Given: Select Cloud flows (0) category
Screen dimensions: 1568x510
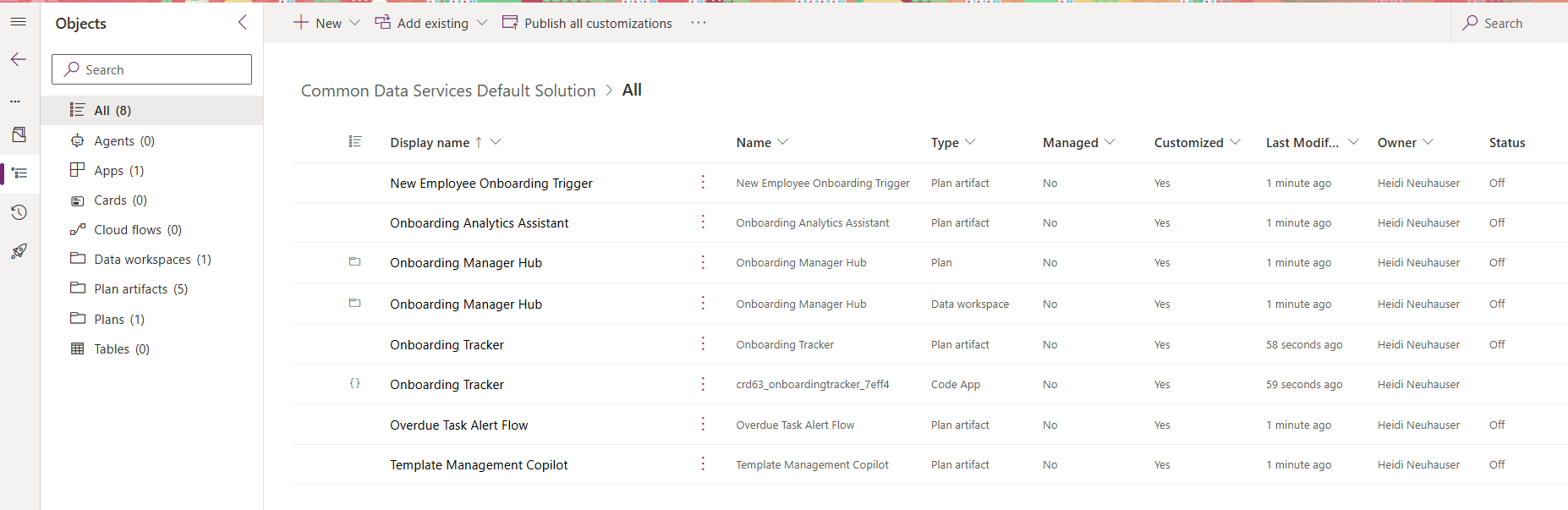Looking at the screenshot, I should 137,230.
